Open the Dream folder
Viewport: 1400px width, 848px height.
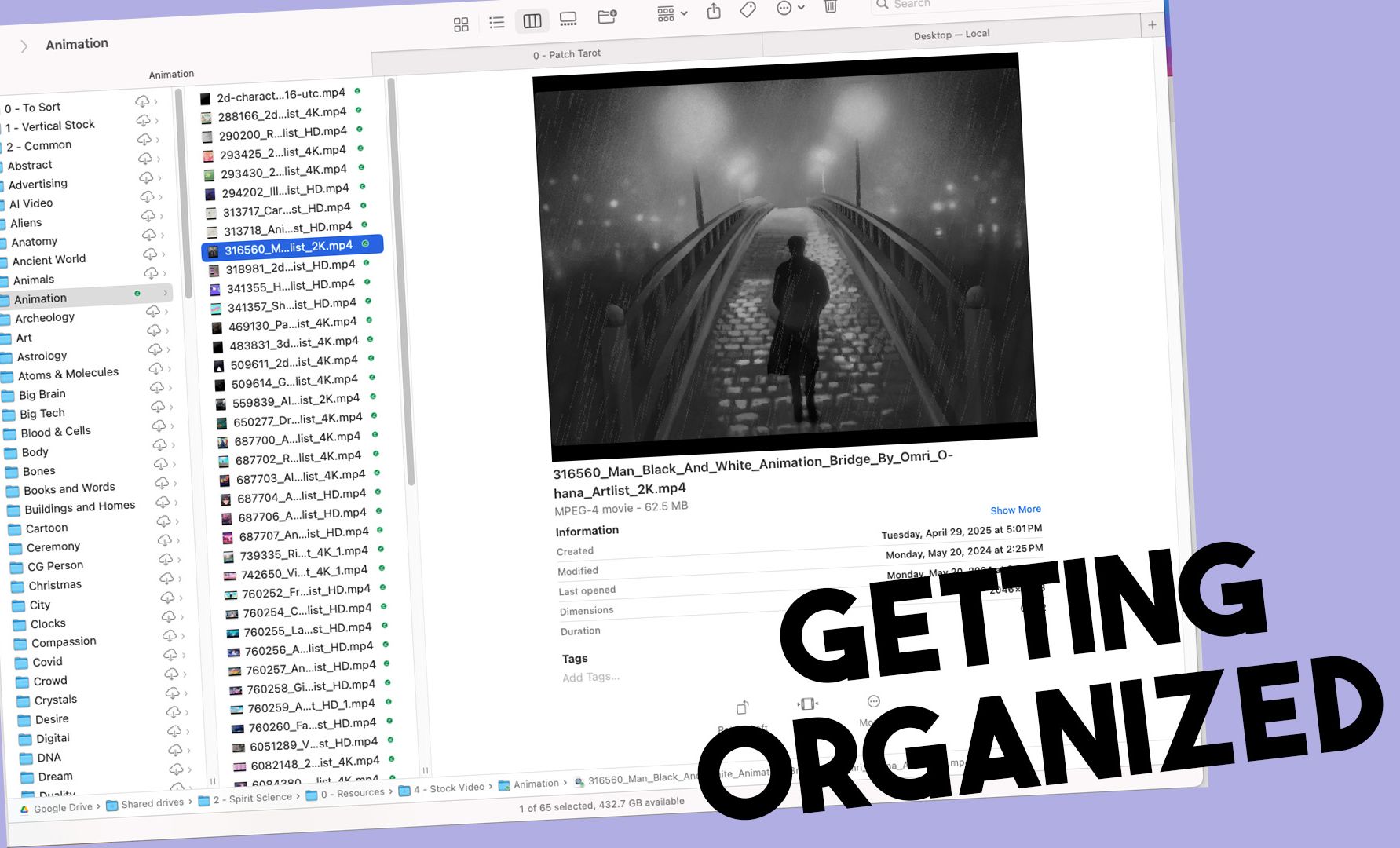[54, 777]
